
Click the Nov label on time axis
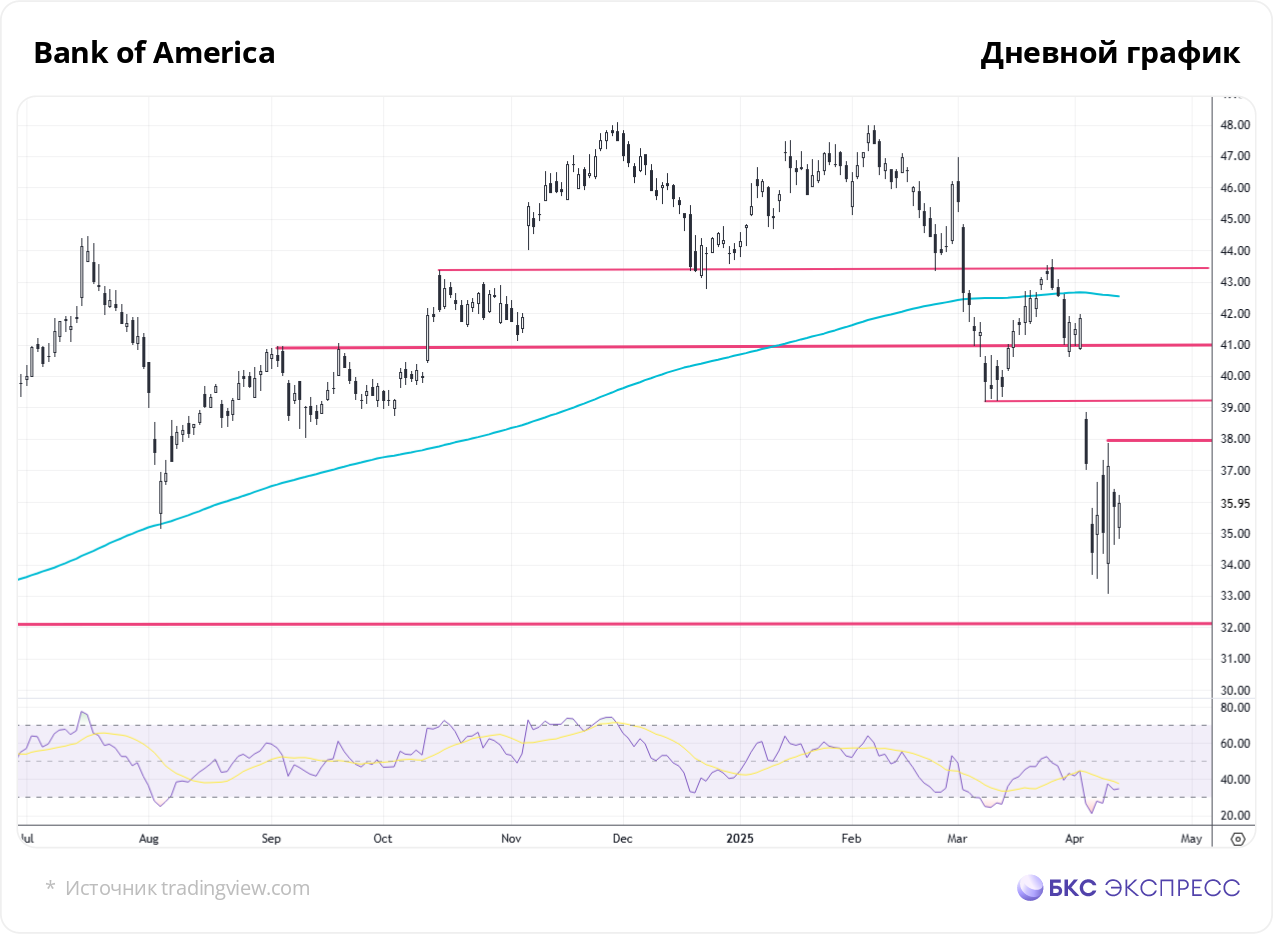(x=510, y=839)
